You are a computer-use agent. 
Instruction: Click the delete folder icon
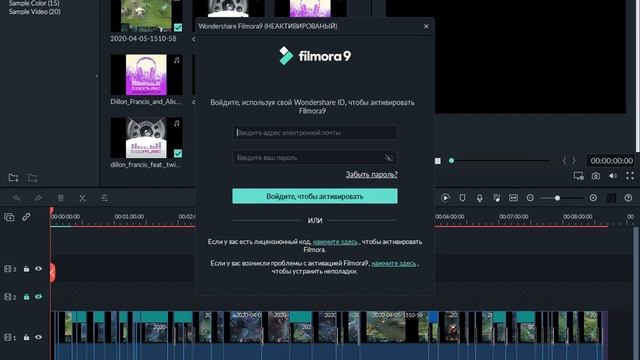click(33, 178)
